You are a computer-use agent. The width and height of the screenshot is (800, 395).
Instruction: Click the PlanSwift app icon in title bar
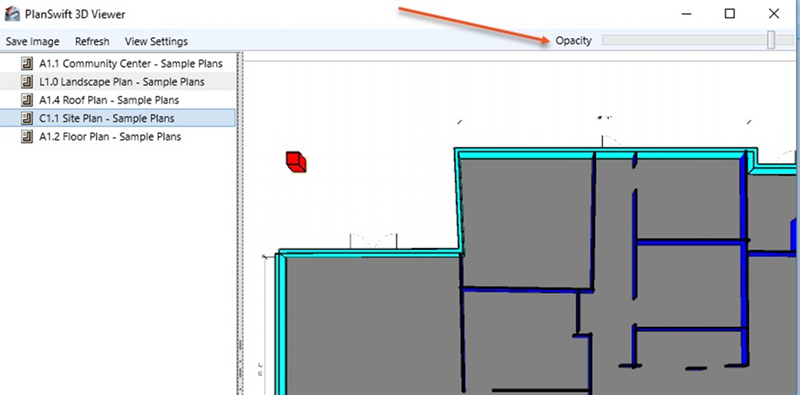coord(12,14)
